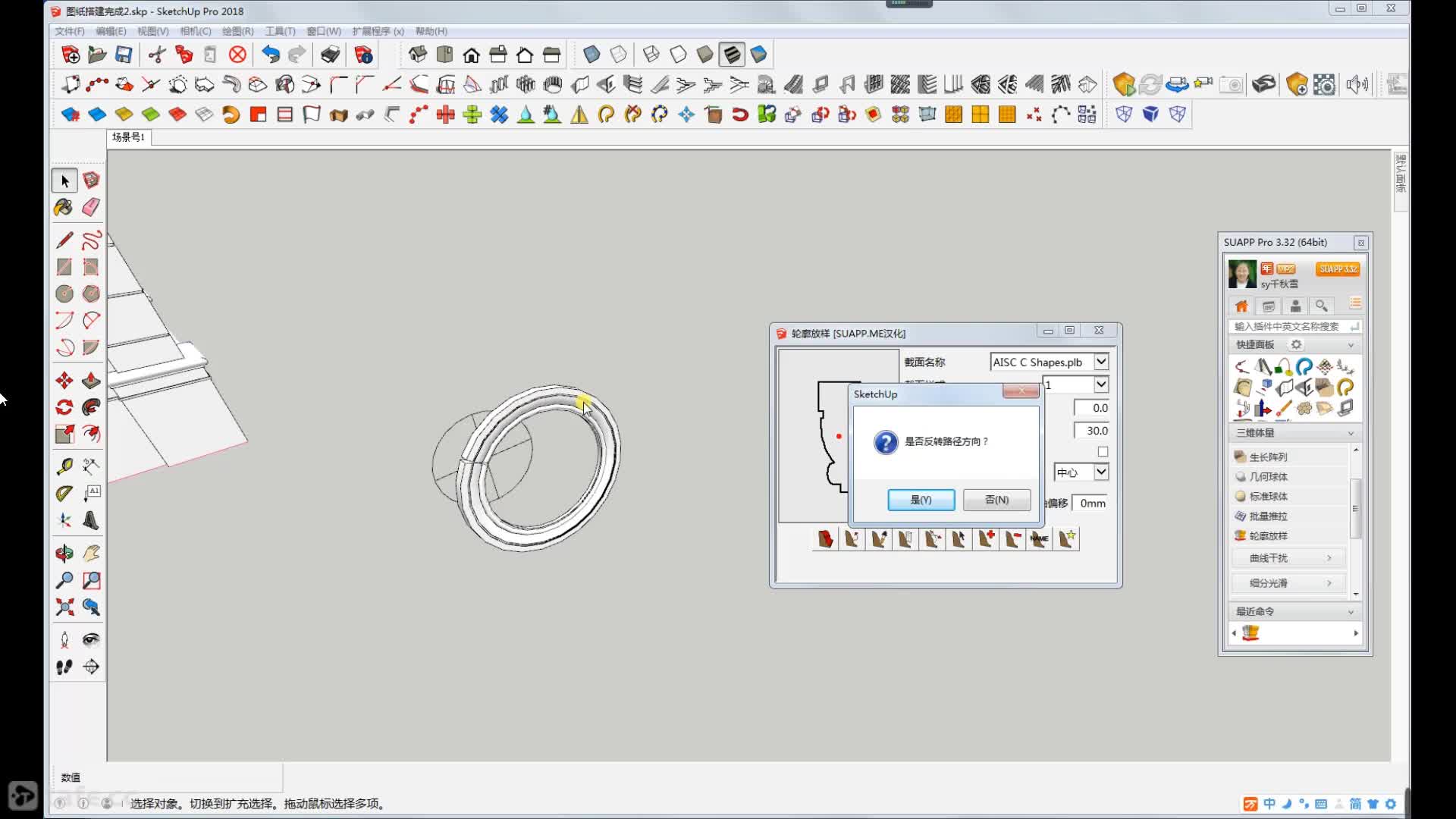Choose the Select arrow tool
This screenshot has height=819, width=1456.
click(x=64, y=180)
